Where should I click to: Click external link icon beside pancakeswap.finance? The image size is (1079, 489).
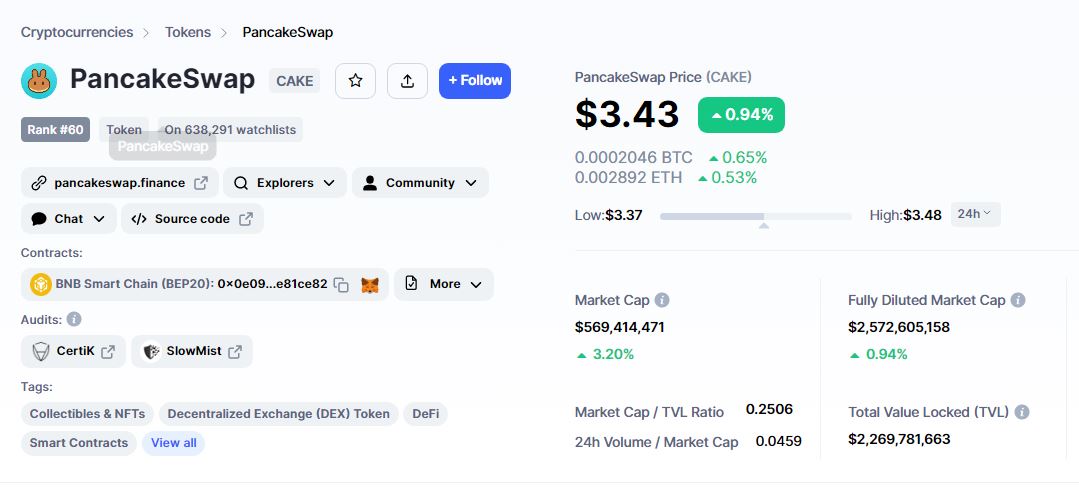[x=201, y=183]
